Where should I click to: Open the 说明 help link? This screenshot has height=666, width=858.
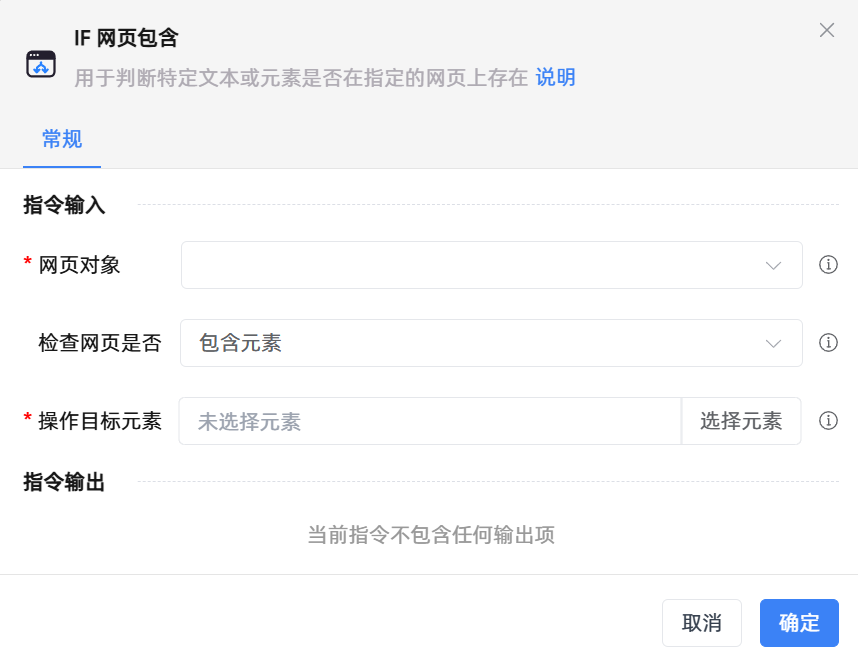point(555,78)
